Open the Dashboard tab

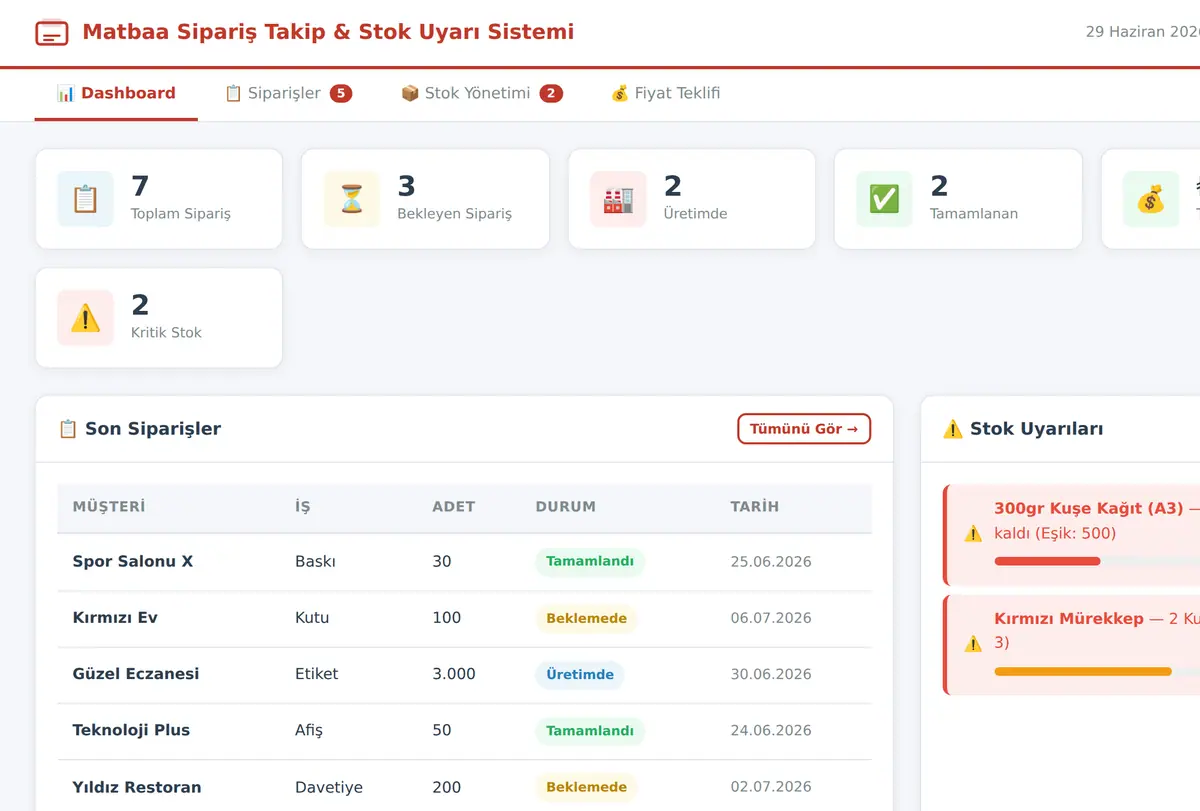(116, 93)
